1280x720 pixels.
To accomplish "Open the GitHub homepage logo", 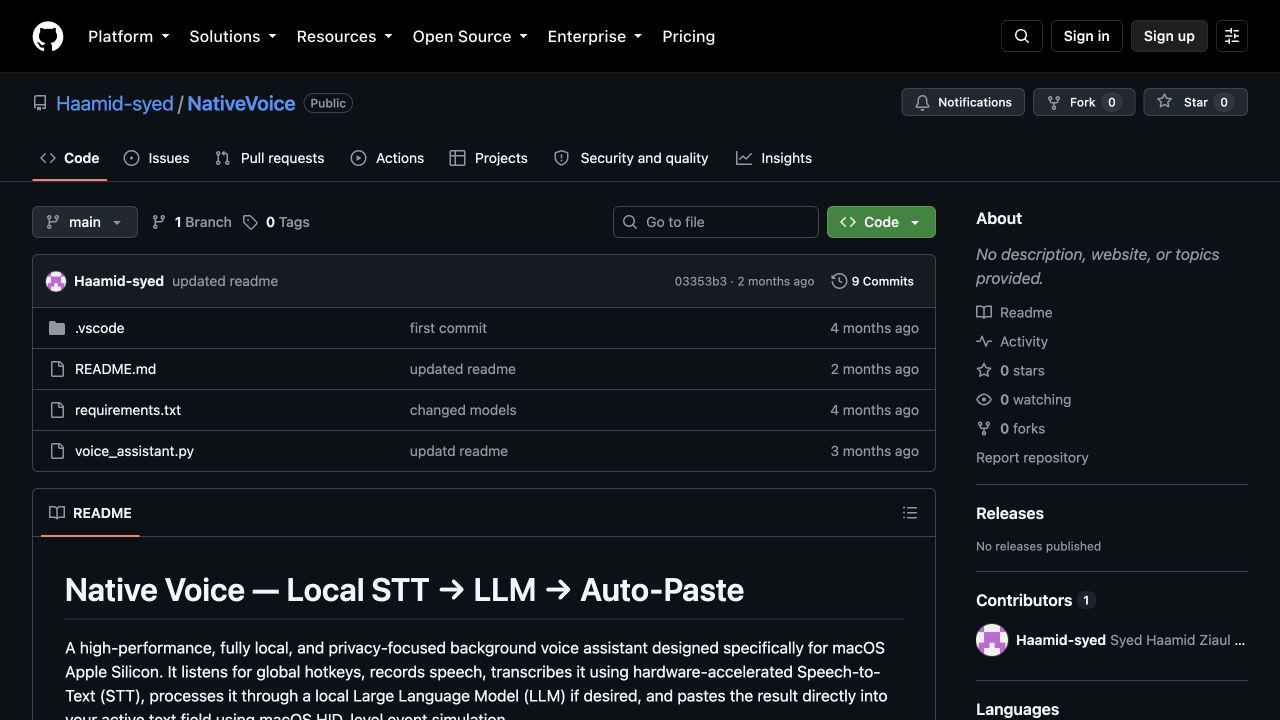I will (x=48, y=36).
